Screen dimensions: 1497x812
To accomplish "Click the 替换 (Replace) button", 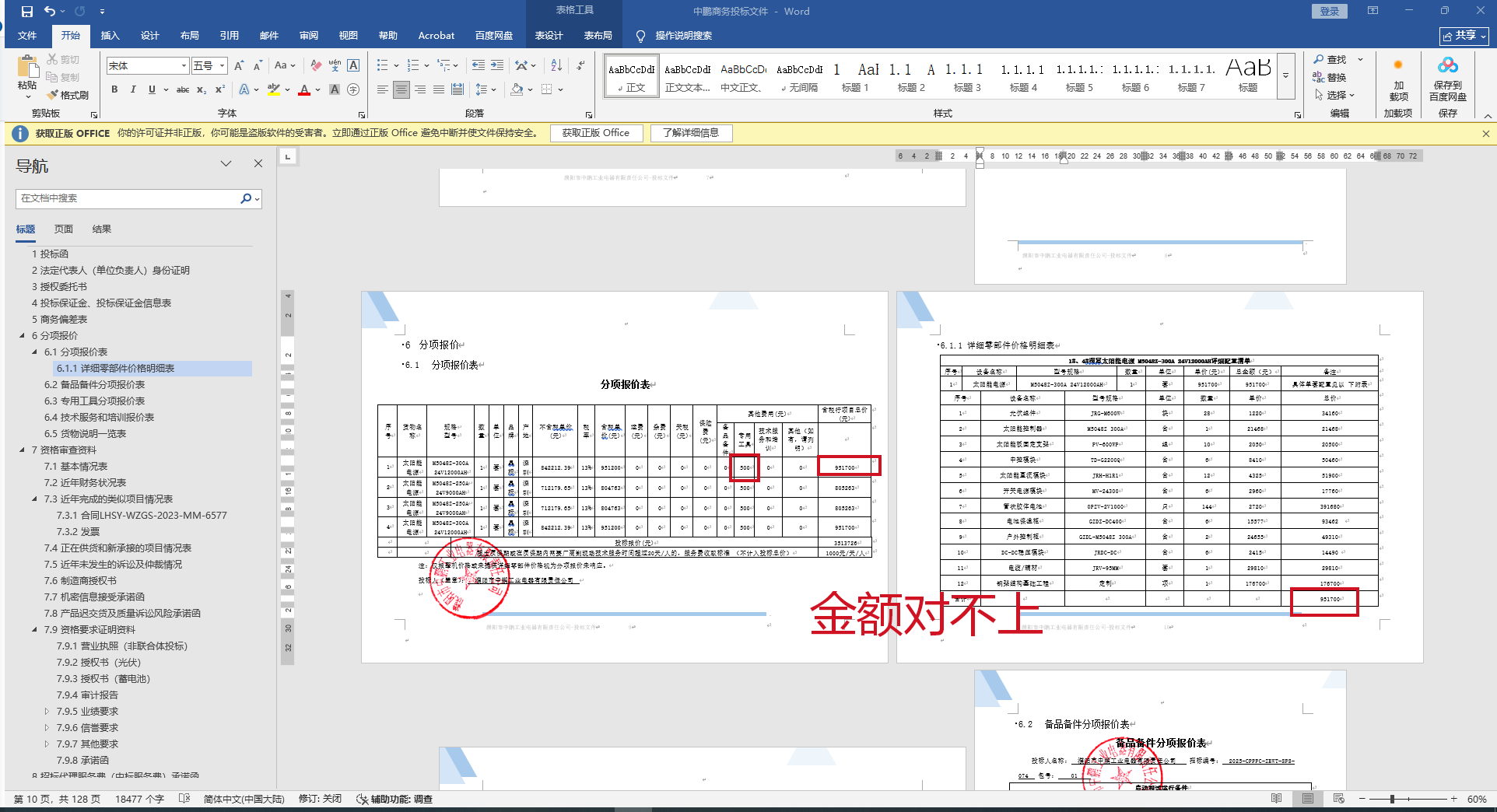I will [1330, 78].
